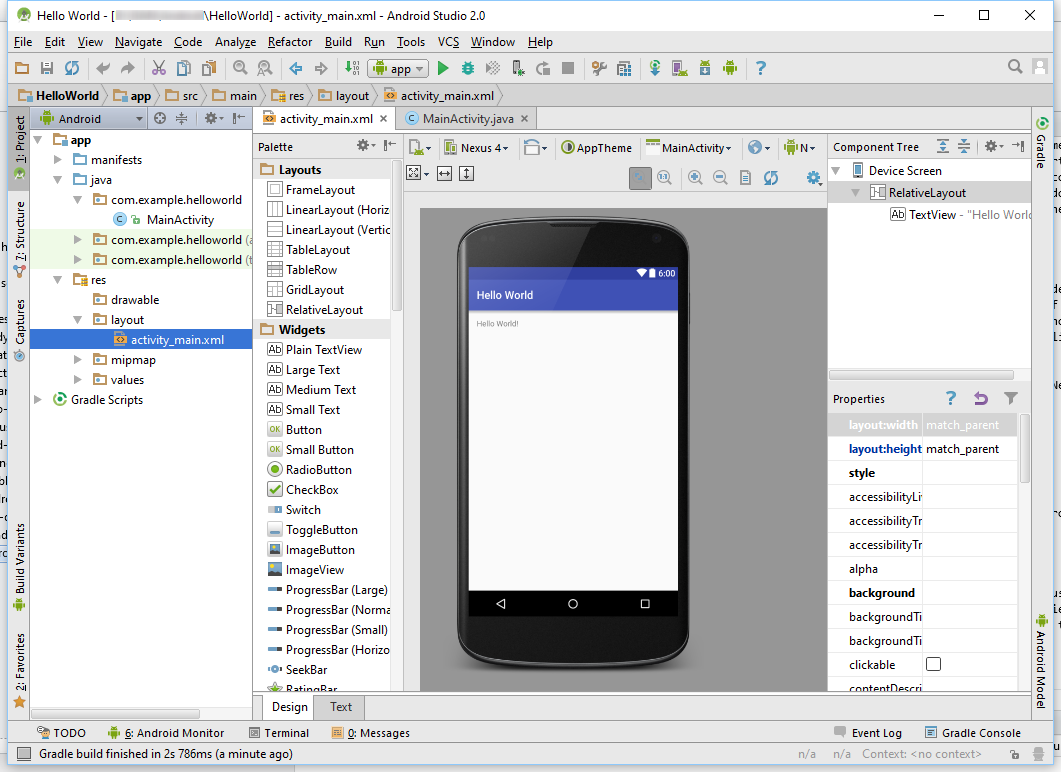The width and height of the screenshot is (1061, 772).
Task: Select Button widget in the Palette
Action: coord(303,430)
